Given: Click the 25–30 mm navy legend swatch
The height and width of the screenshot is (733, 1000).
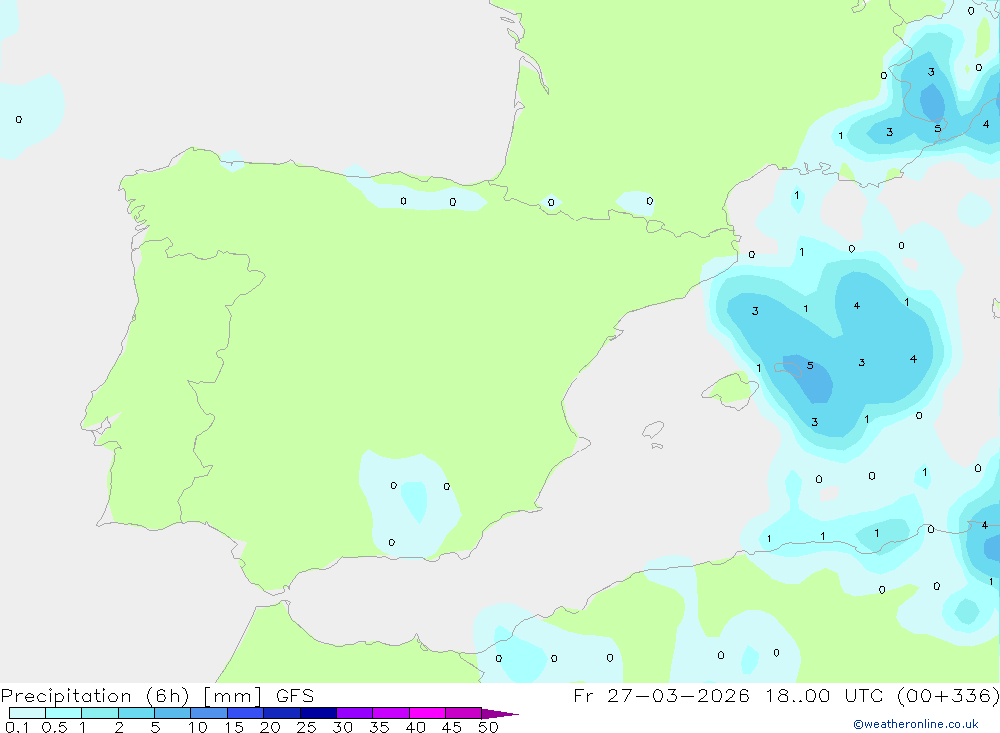Looking at the screenshot, I should [x=318, y=713].
